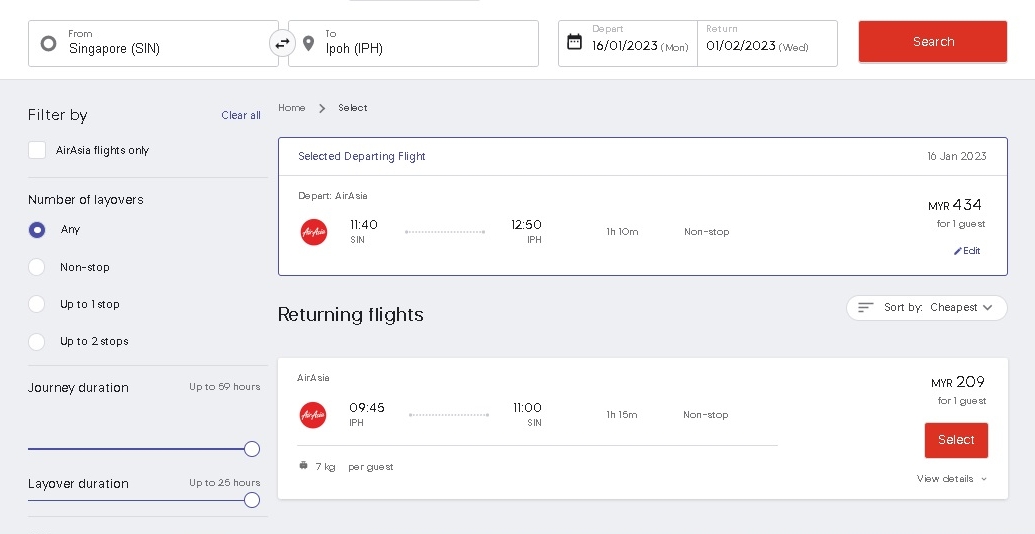Click the 'Returning flights' heading
The image size is (1035, 534).
pyautogui.click(x=351, y=314)
